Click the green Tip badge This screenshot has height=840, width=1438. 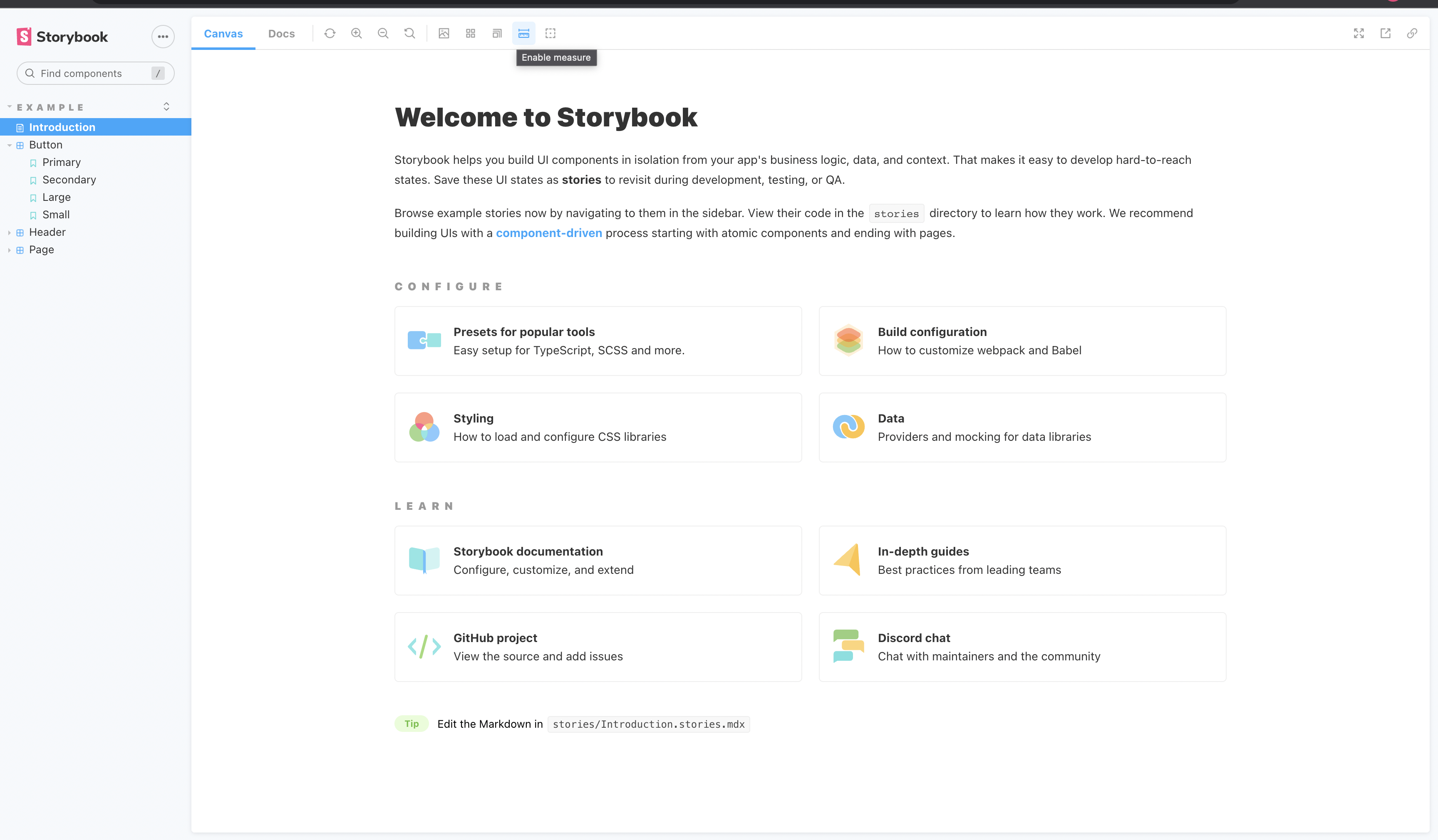[412, 724]
